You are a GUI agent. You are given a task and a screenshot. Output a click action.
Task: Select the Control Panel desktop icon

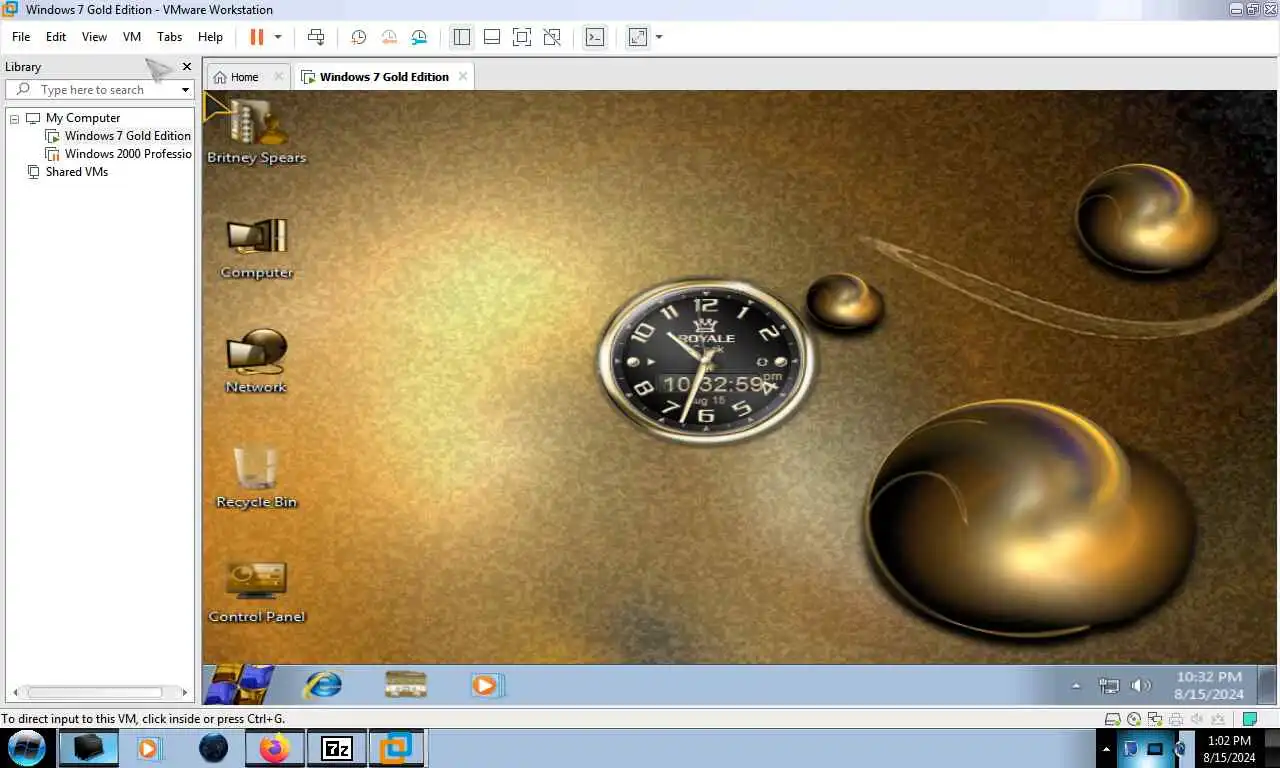pos(256,592)
